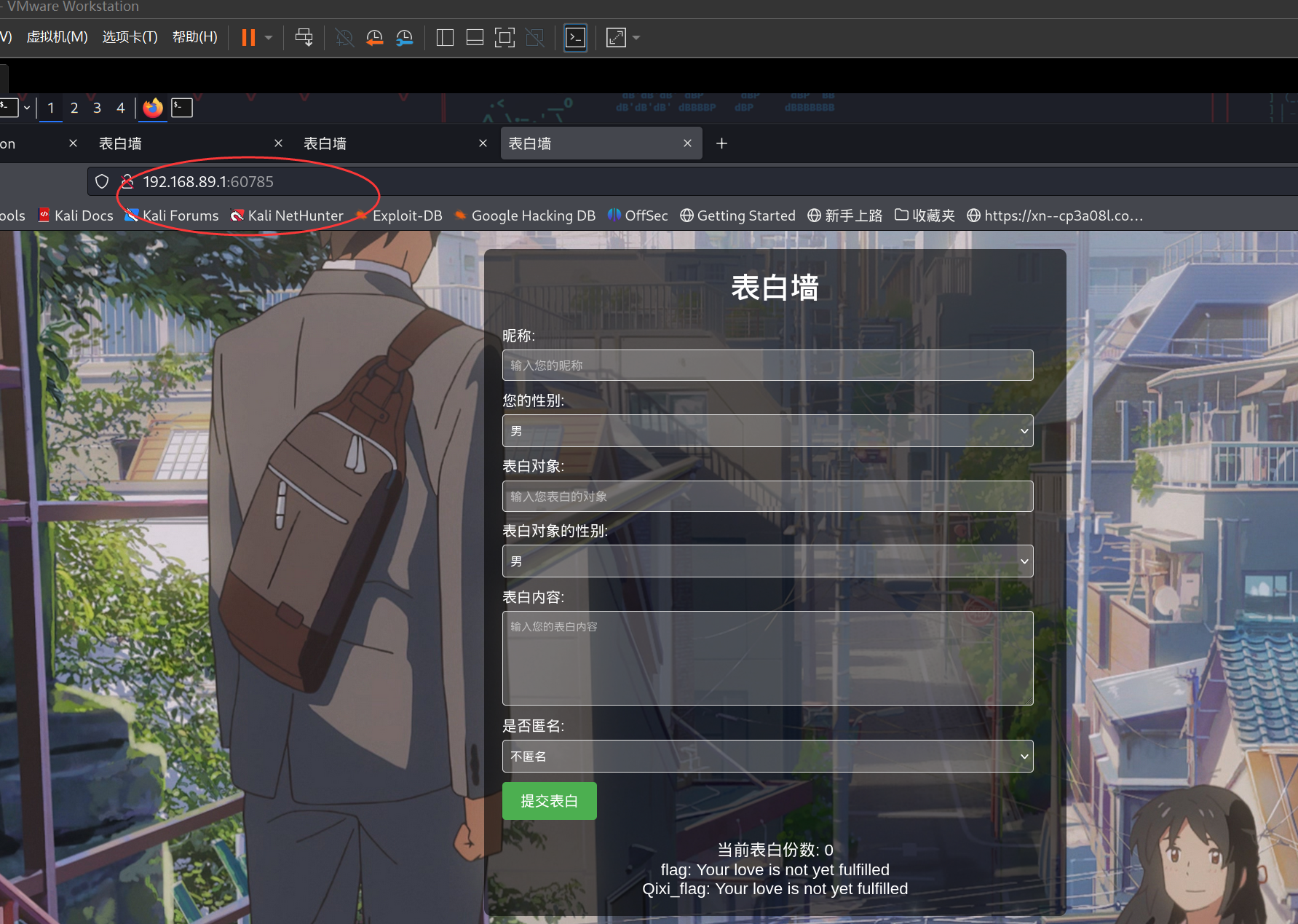
Task: Open the Getting Started bookmark
Action: (737, 216)
